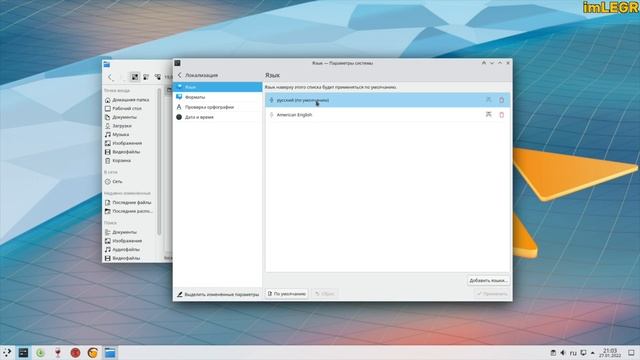
Task: Click the green circular taskbar icon
Action: 40,353
